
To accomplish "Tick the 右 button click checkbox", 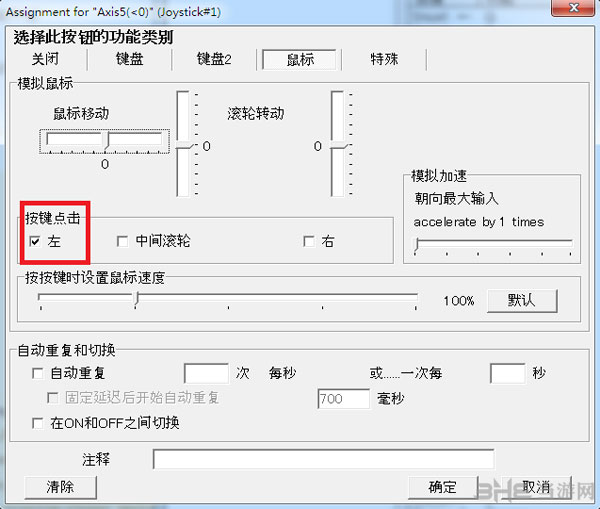I will [x=309, y=241].
